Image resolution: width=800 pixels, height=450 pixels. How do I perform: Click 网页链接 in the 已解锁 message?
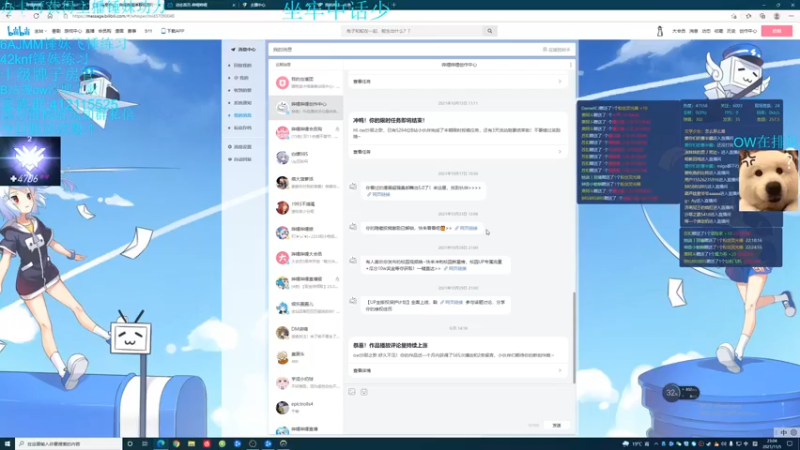pyautogui.click(x=466, y=228)
